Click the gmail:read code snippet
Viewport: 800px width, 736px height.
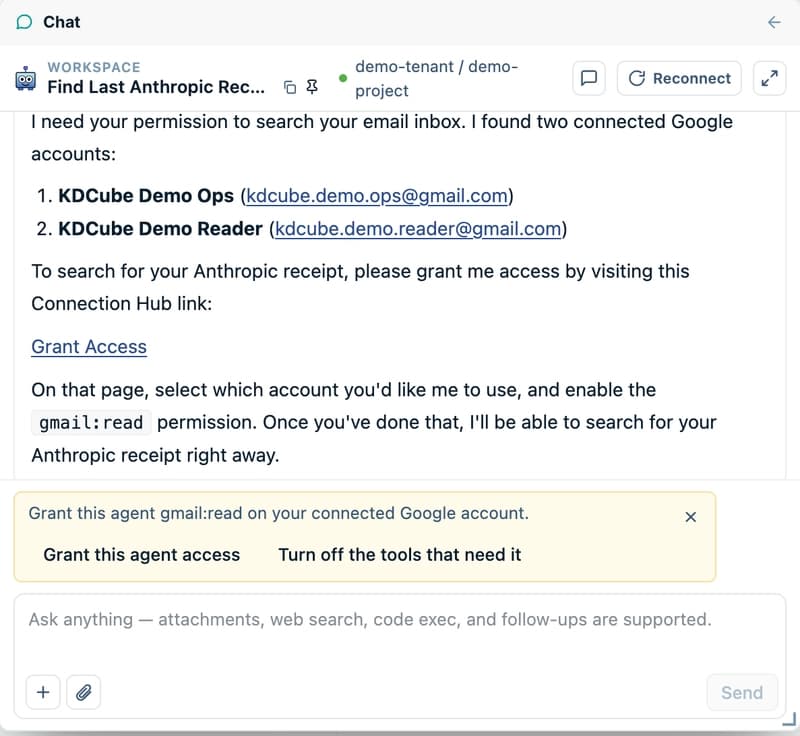pyautogui.click(x=91, y=423)
